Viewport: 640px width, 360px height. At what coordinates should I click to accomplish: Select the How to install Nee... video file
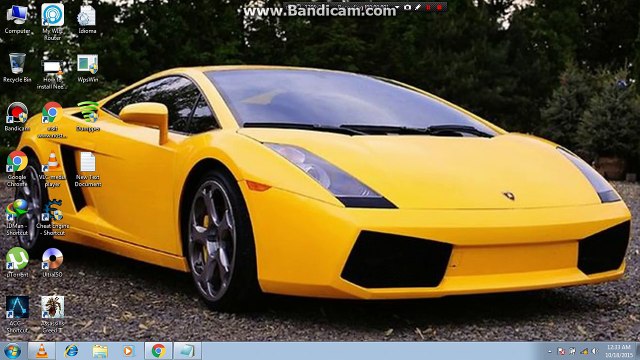(52, 74)
